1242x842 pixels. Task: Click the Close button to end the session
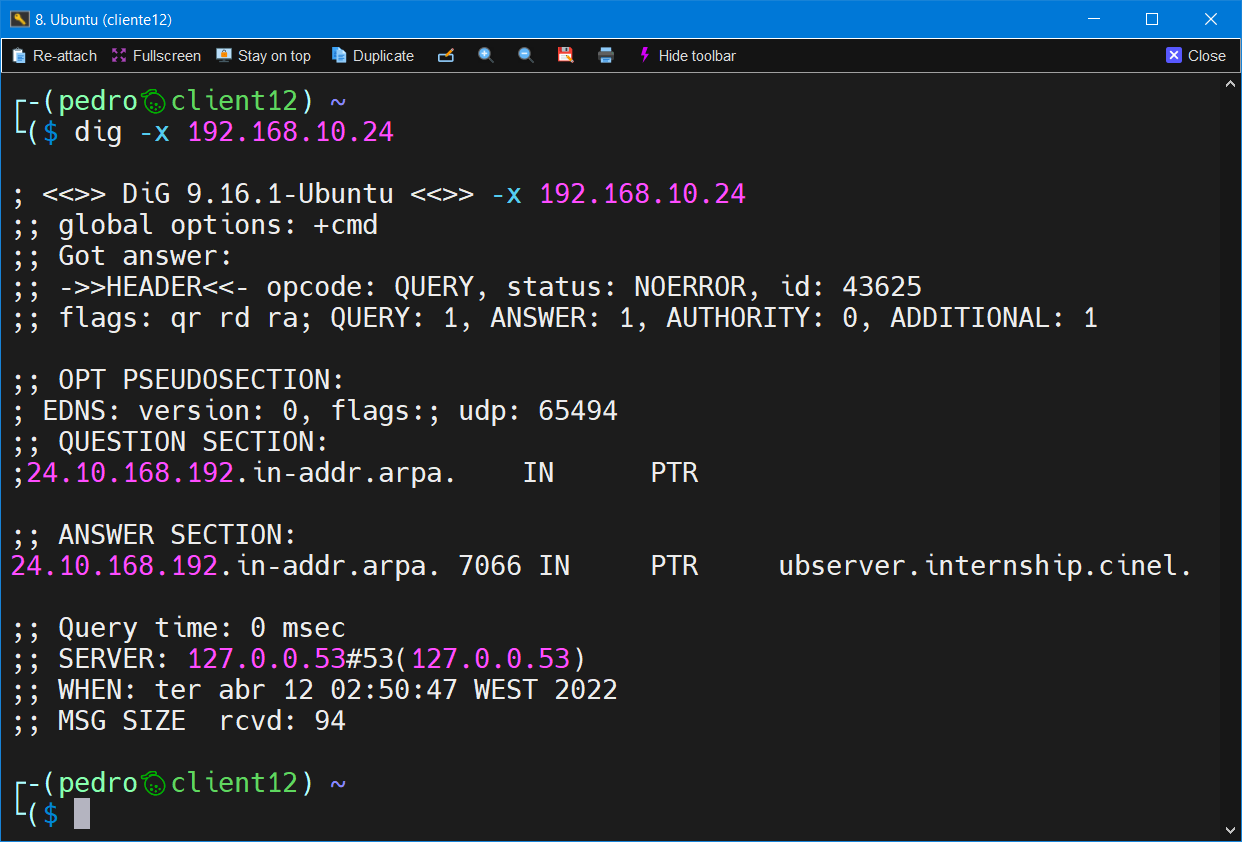(x=1196, y=56)
